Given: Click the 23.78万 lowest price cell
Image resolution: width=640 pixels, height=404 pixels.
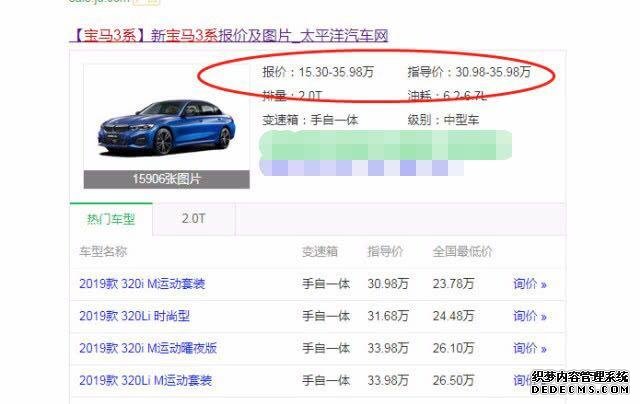Looking at the screenshot, I should tap(453, 284).
